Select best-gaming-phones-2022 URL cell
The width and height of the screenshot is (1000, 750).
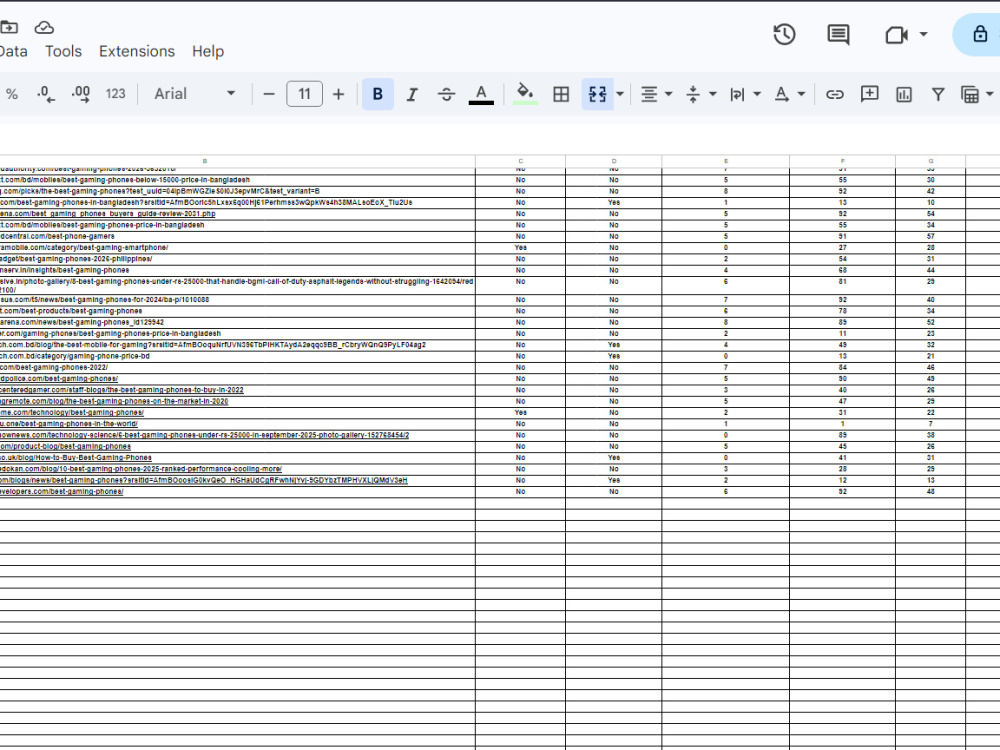point(237,368)
